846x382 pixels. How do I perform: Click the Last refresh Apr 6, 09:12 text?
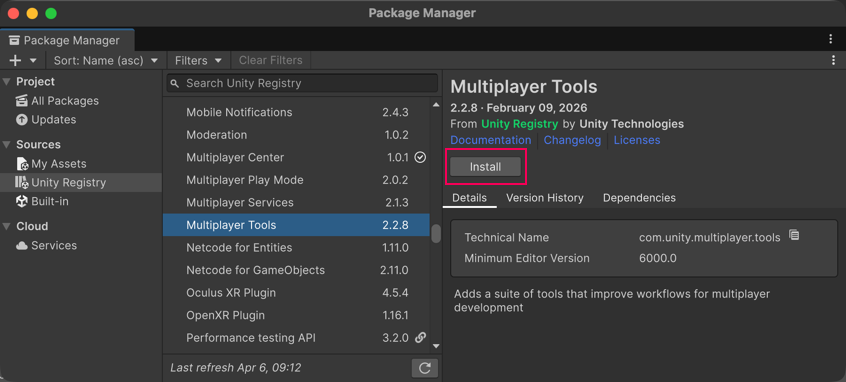click(x=236, y=368)
